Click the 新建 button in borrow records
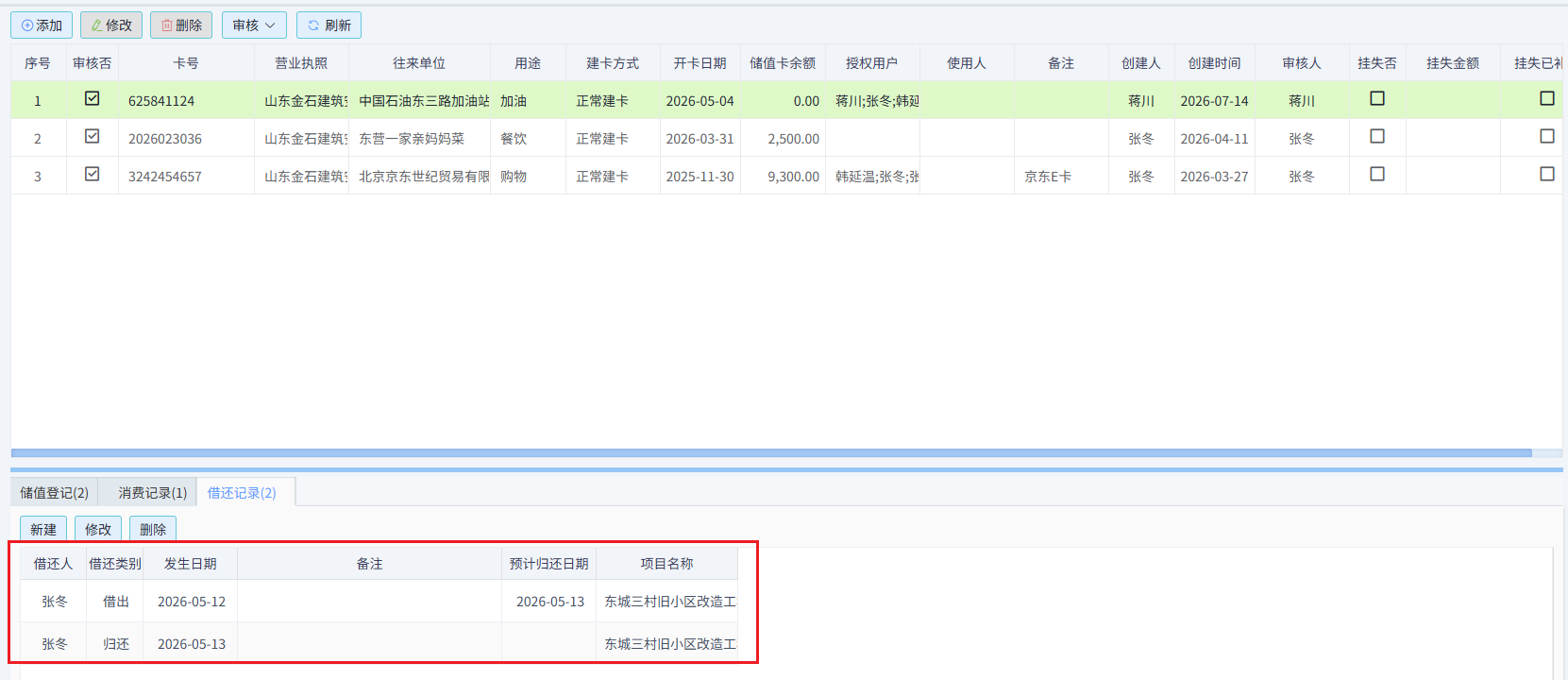This screenshot has height=680, width=1568. [43, 530]
